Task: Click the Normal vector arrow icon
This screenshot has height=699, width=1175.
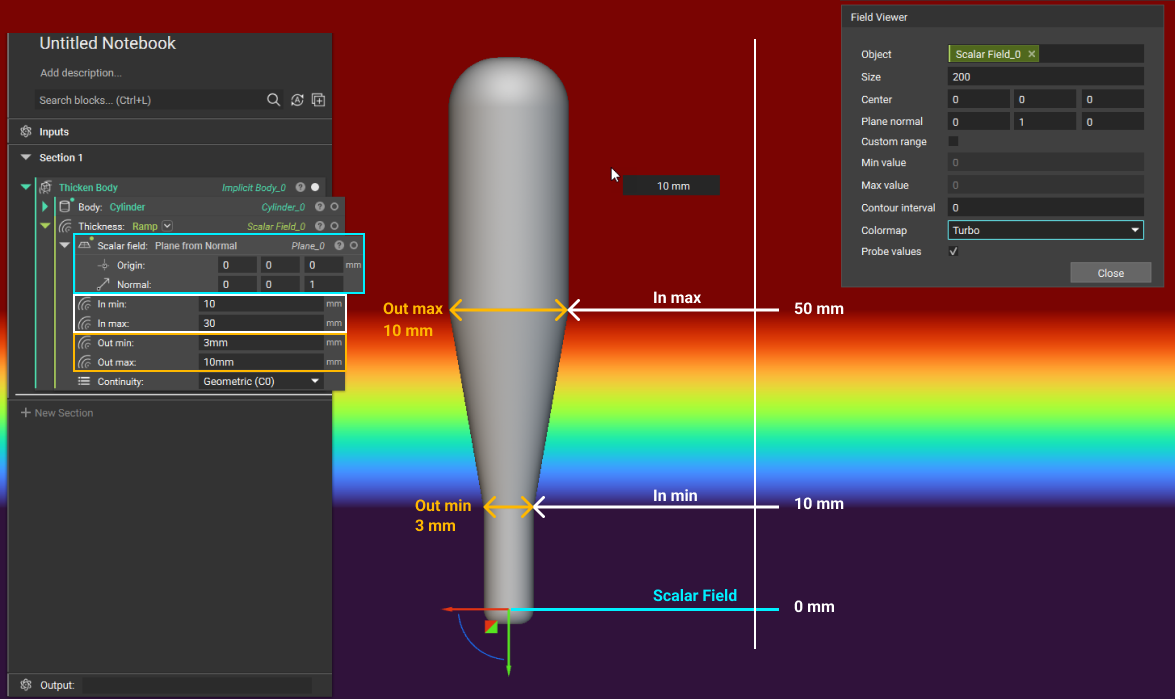Action: 103,284
